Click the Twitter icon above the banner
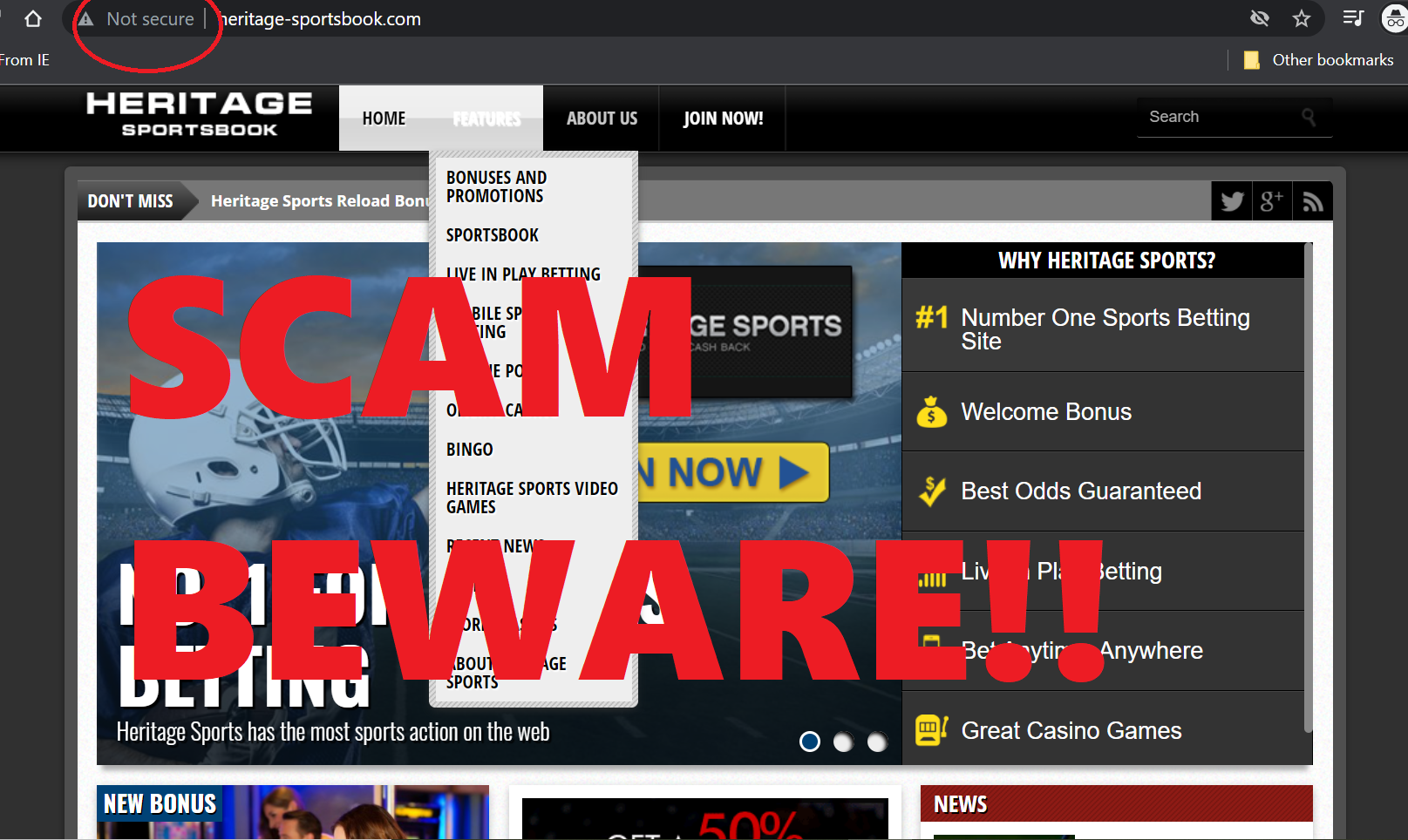Image resolution: width=1408 pixels, height=840 pixels. (1231, 200)
